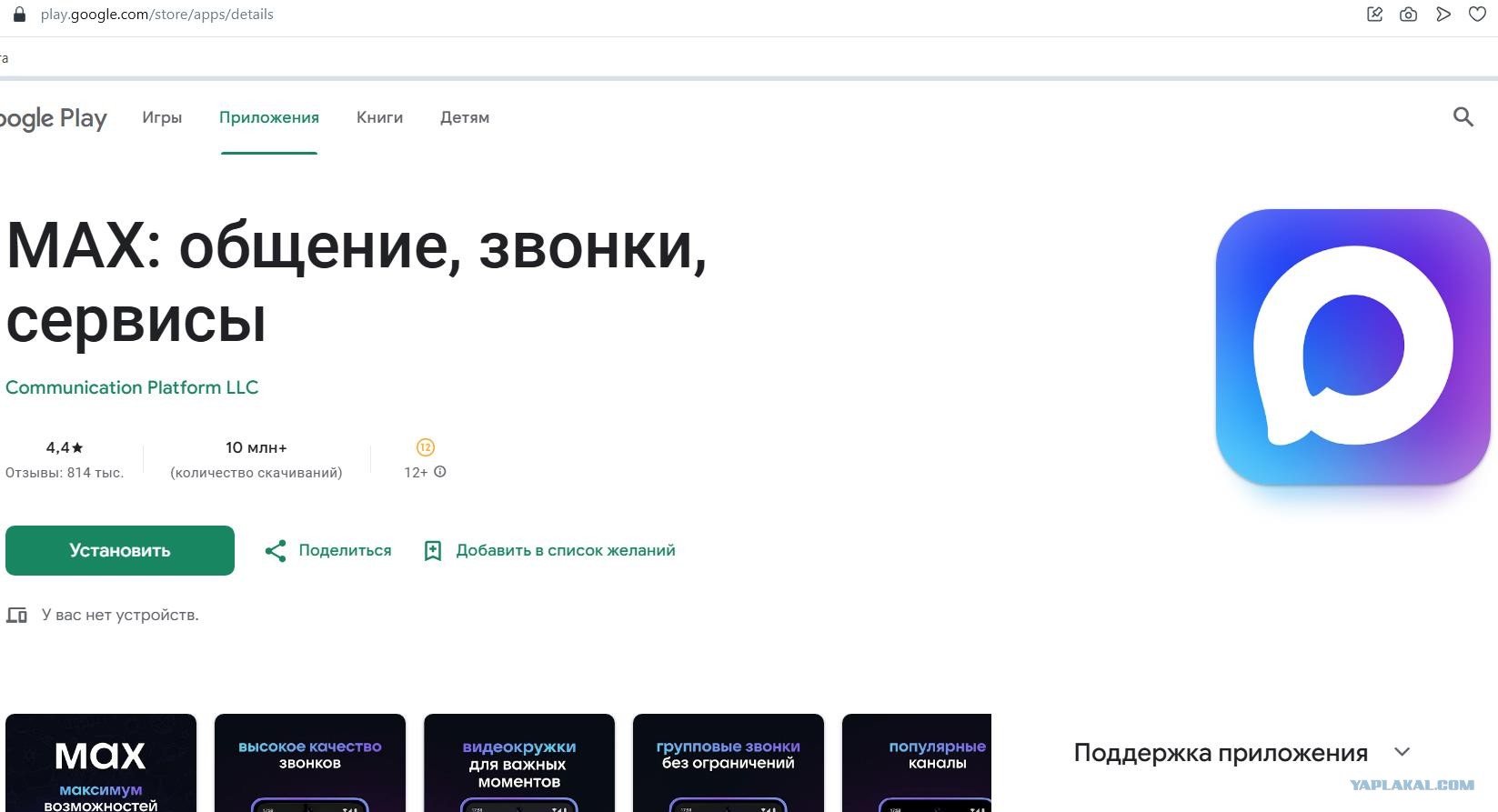Image resolution: width=1498 pixels, height=812 pixels.
Task: Click the camera snapshot icon in the browser toolbar
Action: point(1408,15)
